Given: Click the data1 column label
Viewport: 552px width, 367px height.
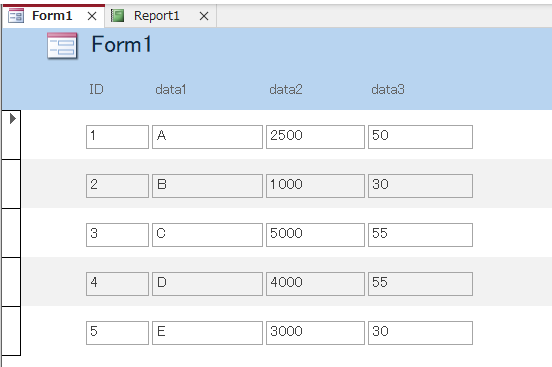Looking at the screenshot, I should 171,89.
